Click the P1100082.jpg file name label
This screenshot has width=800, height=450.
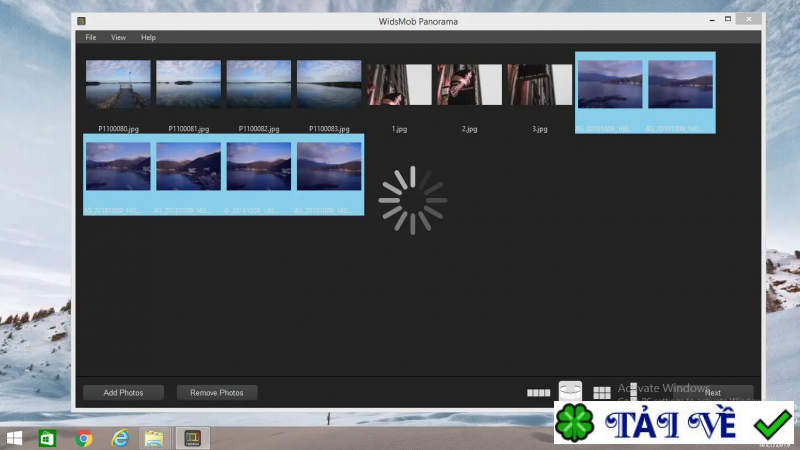click(x=259, y=129)
